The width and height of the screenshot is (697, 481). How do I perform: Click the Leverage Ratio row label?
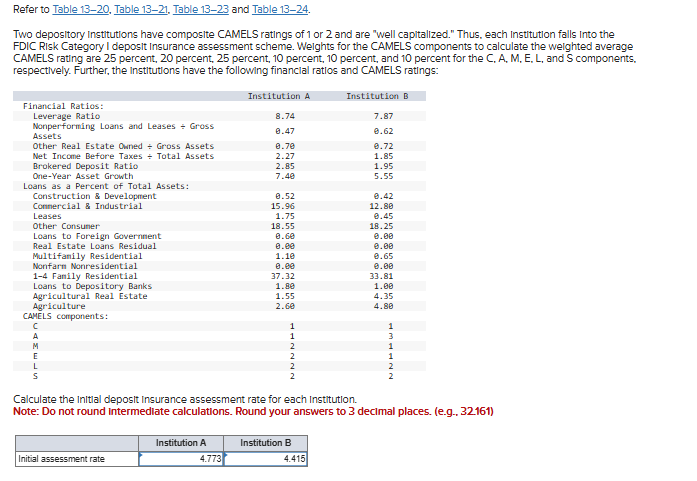click(66, 116)
